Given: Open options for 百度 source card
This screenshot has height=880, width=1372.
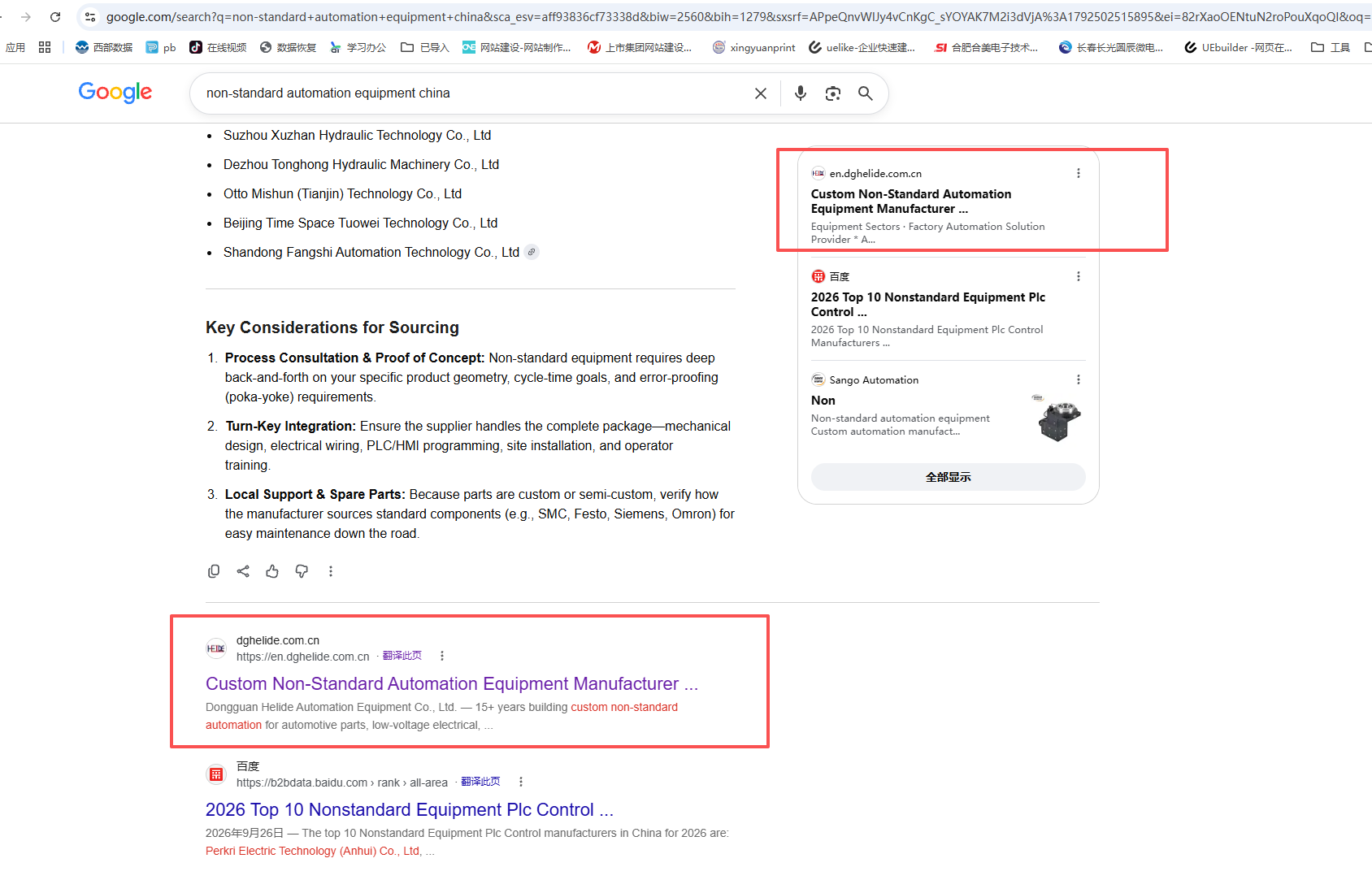Looking at the screenshot, I should click(1079, 276).
